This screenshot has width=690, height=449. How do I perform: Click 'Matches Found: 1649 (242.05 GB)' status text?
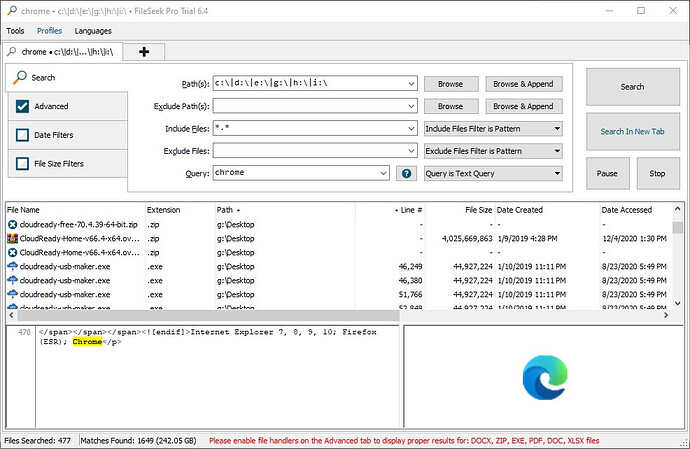138,441
